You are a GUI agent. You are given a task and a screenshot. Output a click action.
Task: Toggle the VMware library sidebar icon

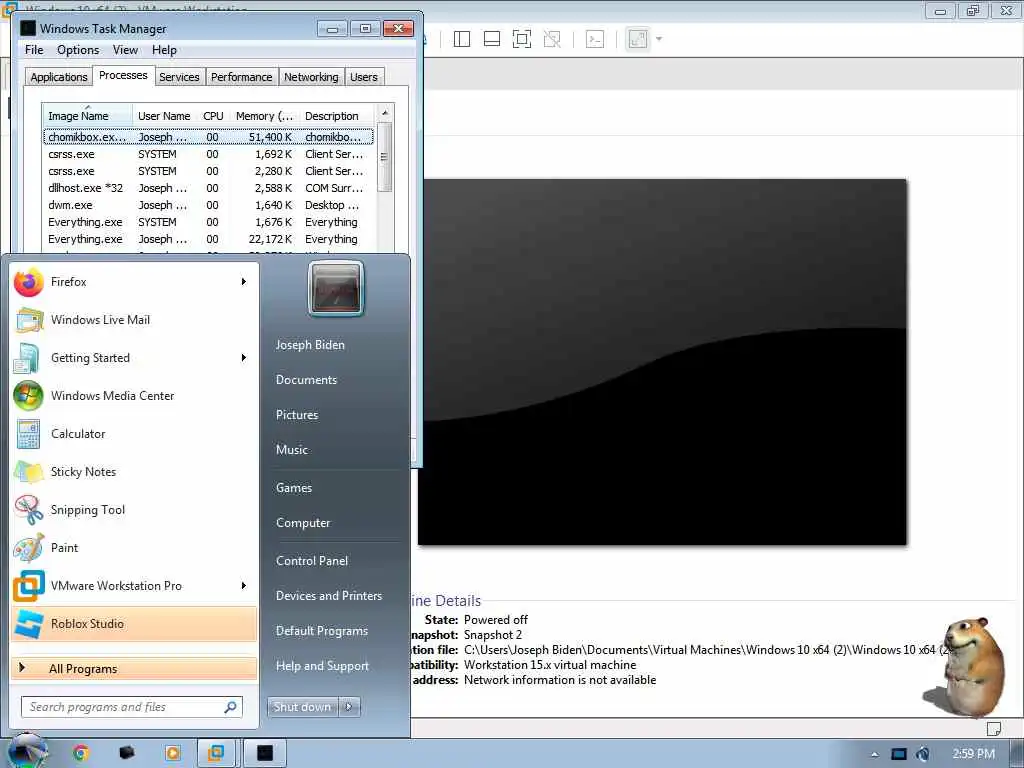pos(462,39)
